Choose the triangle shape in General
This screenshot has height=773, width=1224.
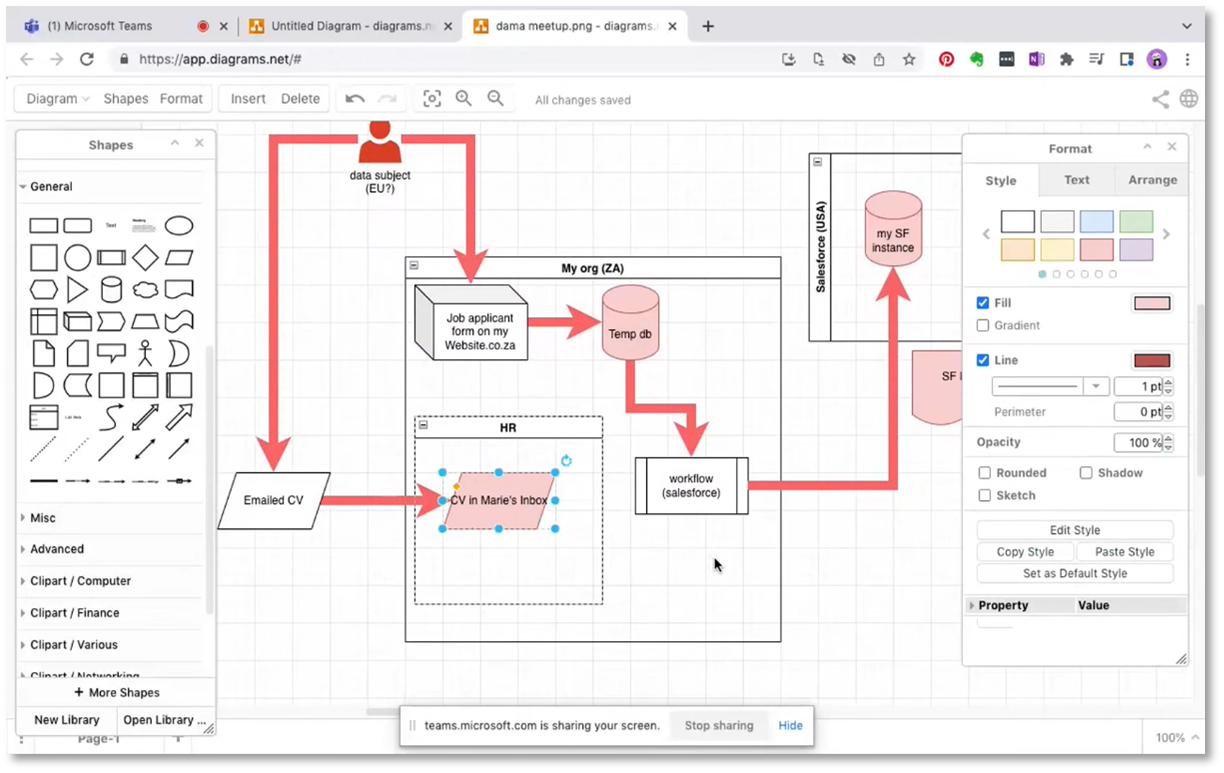point(77,290)
